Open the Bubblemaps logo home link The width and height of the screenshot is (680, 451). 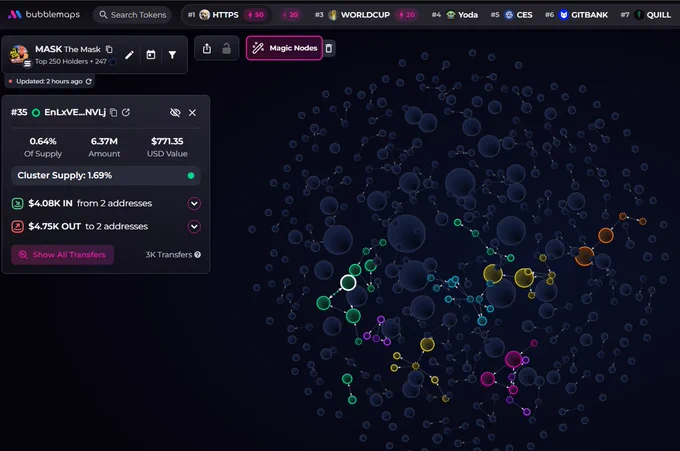tap(44, 14)
